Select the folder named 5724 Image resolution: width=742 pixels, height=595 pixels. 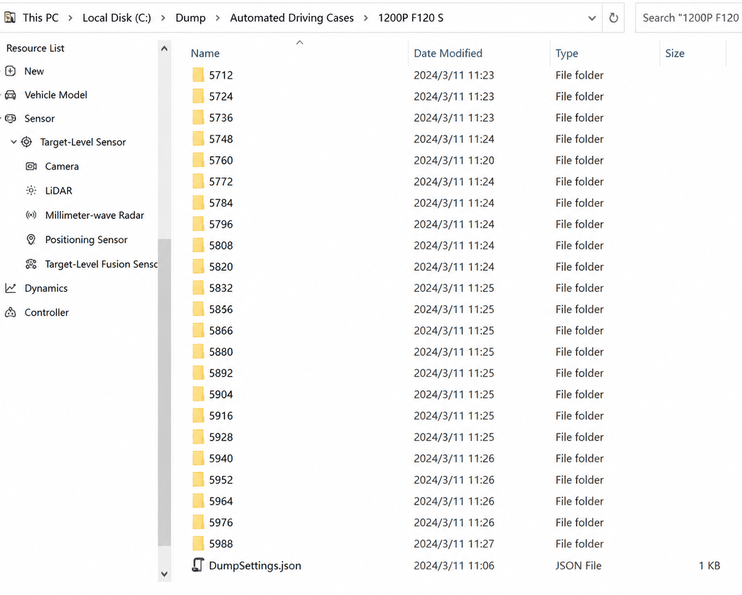[x=221, y=97]
